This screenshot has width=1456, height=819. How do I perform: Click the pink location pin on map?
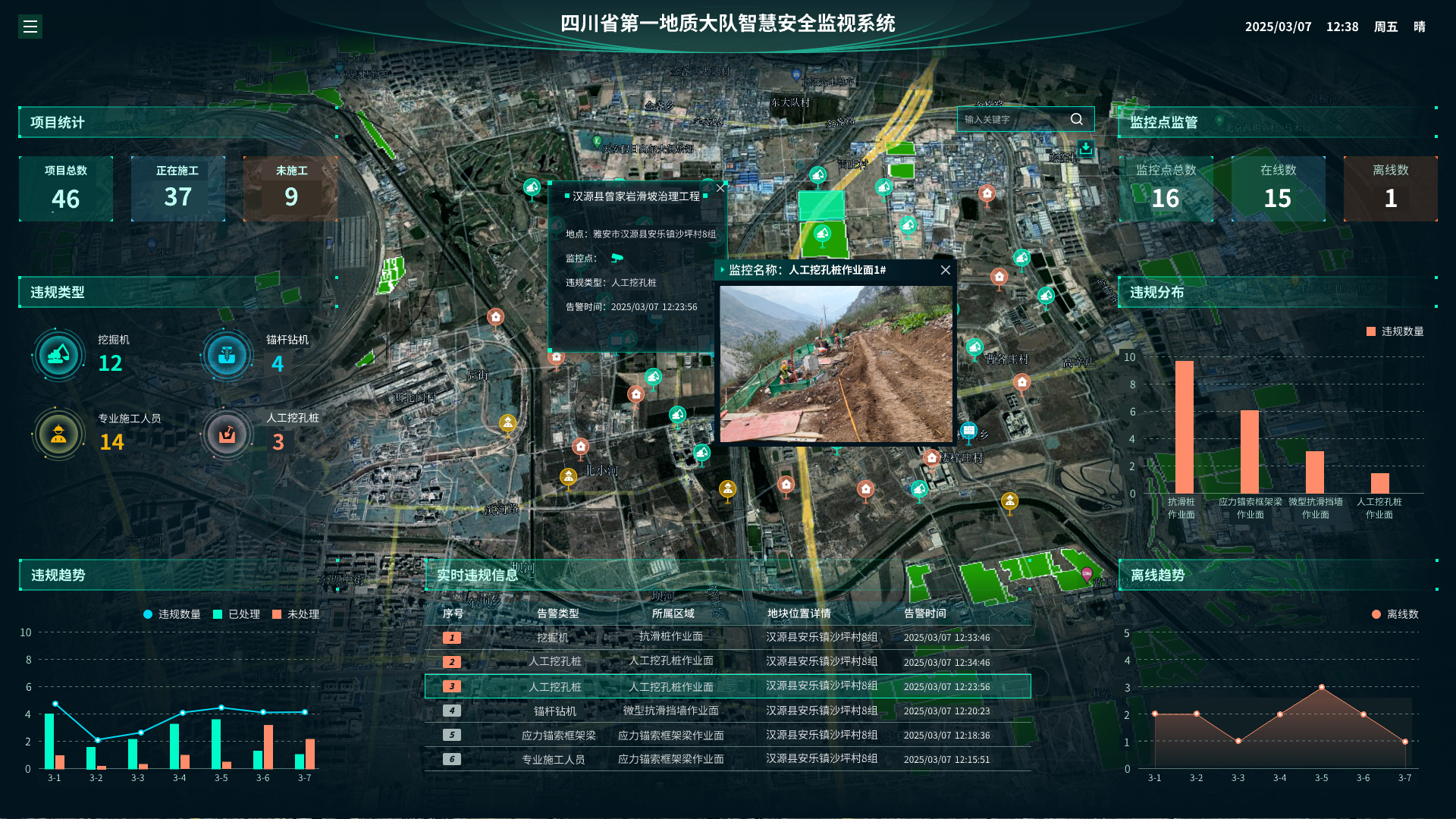(x=1087, y=575)
